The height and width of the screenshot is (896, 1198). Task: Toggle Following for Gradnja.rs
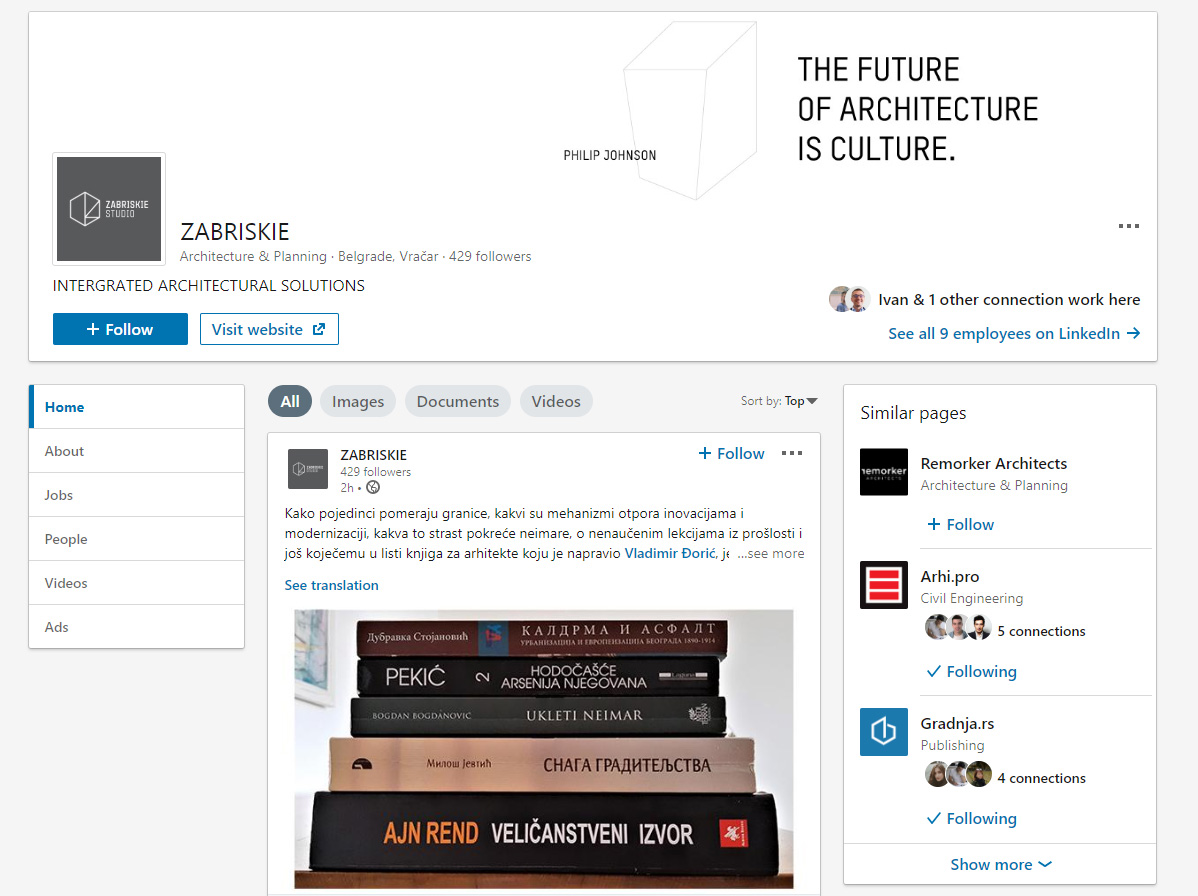coord(971,819)
